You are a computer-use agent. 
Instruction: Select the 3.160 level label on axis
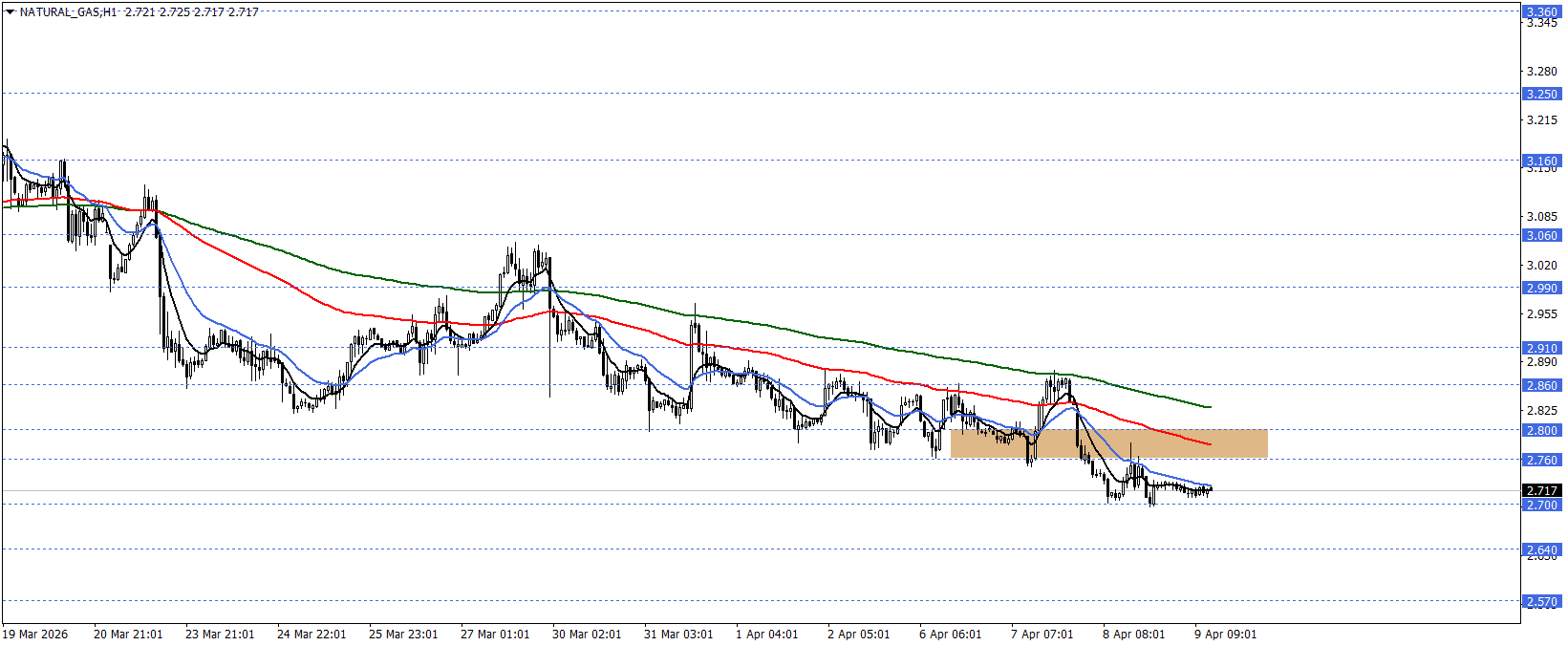pyautogui.click(x=1540, y=161)
